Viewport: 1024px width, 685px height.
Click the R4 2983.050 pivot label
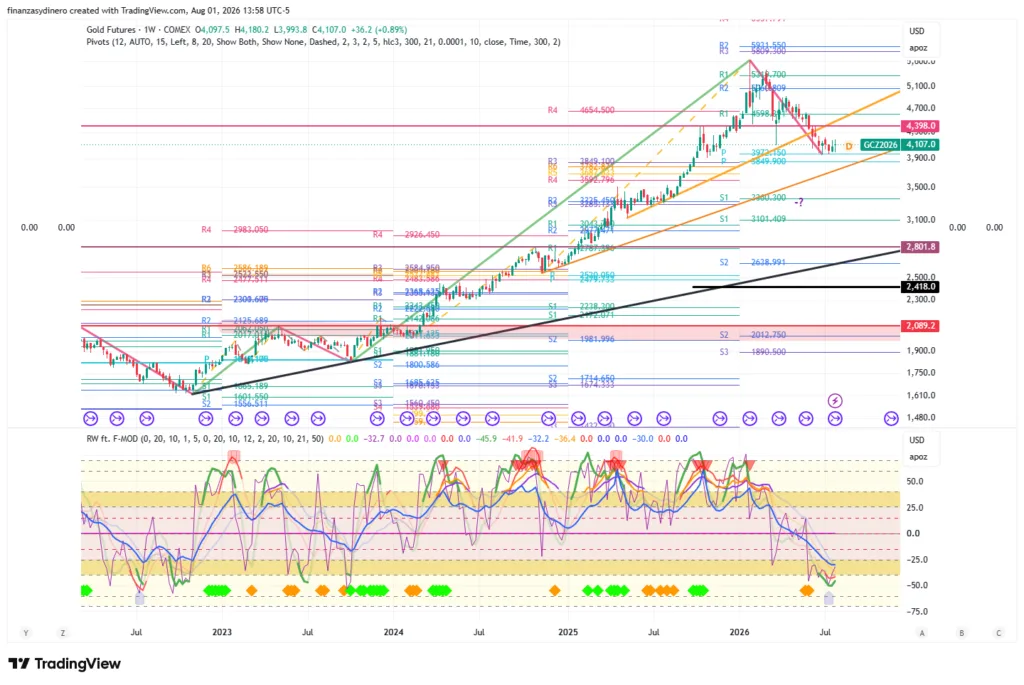234,230
